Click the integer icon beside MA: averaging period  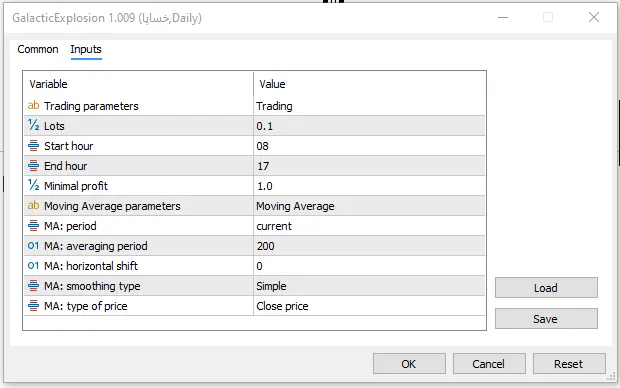34,246
